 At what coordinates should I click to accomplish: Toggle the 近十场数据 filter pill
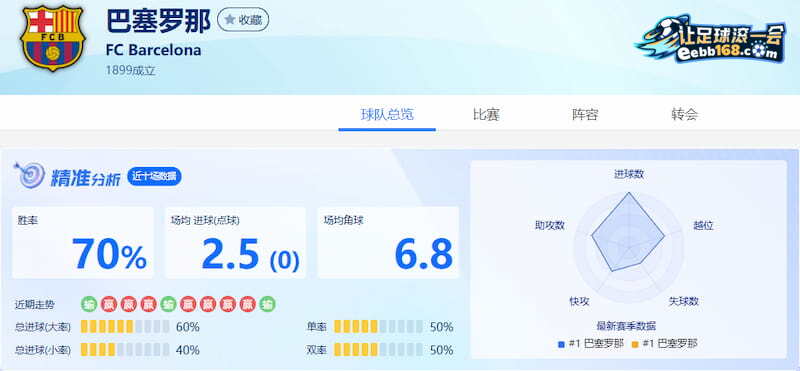pos(154,177)
